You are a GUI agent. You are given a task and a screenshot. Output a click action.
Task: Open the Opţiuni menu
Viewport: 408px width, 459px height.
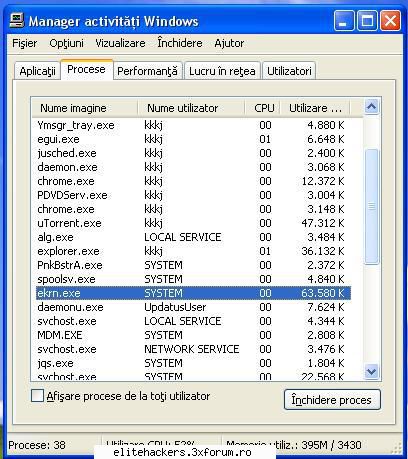pyautogui.click(x=66, y=43)
